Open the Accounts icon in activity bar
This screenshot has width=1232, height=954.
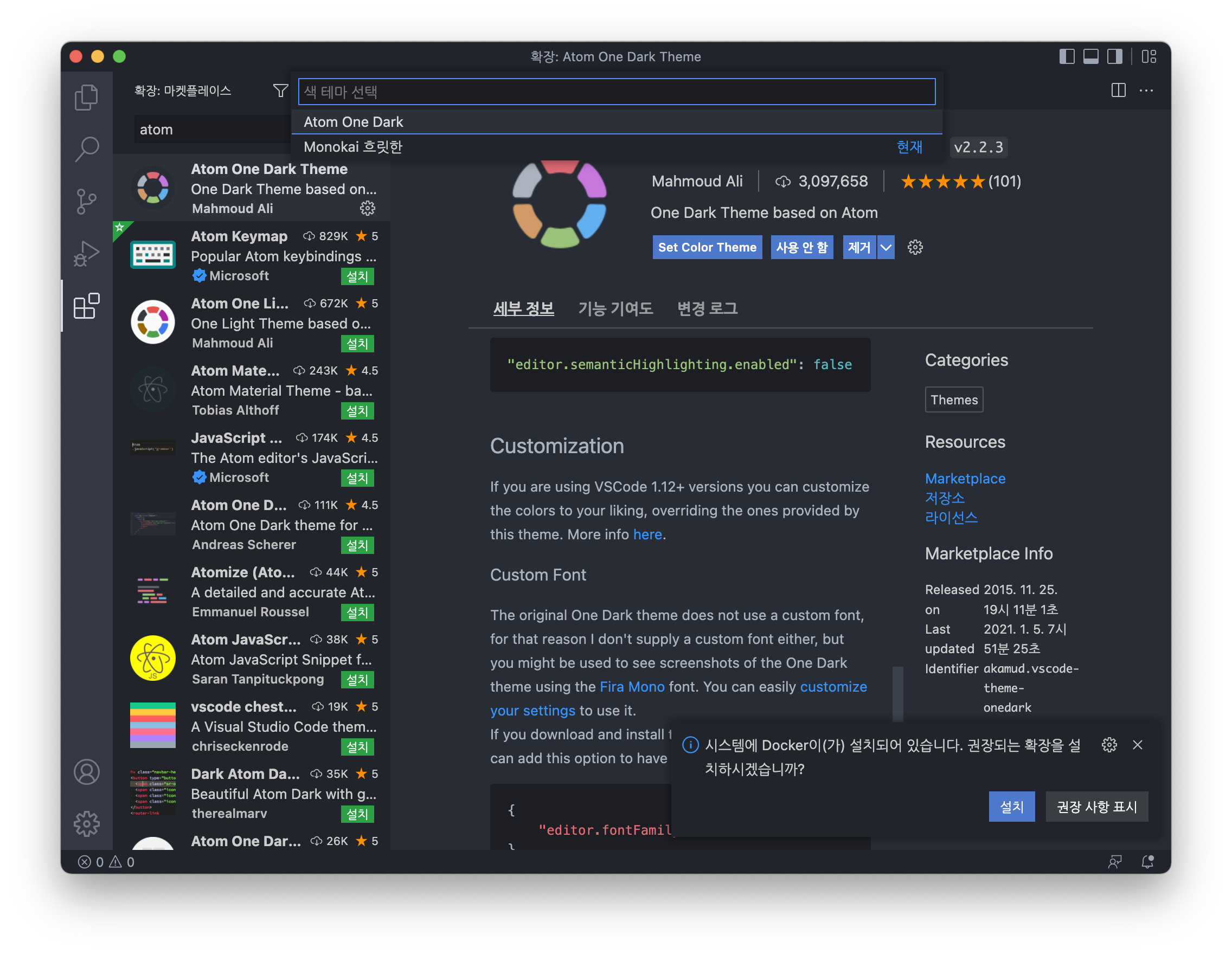pos(86,772)
